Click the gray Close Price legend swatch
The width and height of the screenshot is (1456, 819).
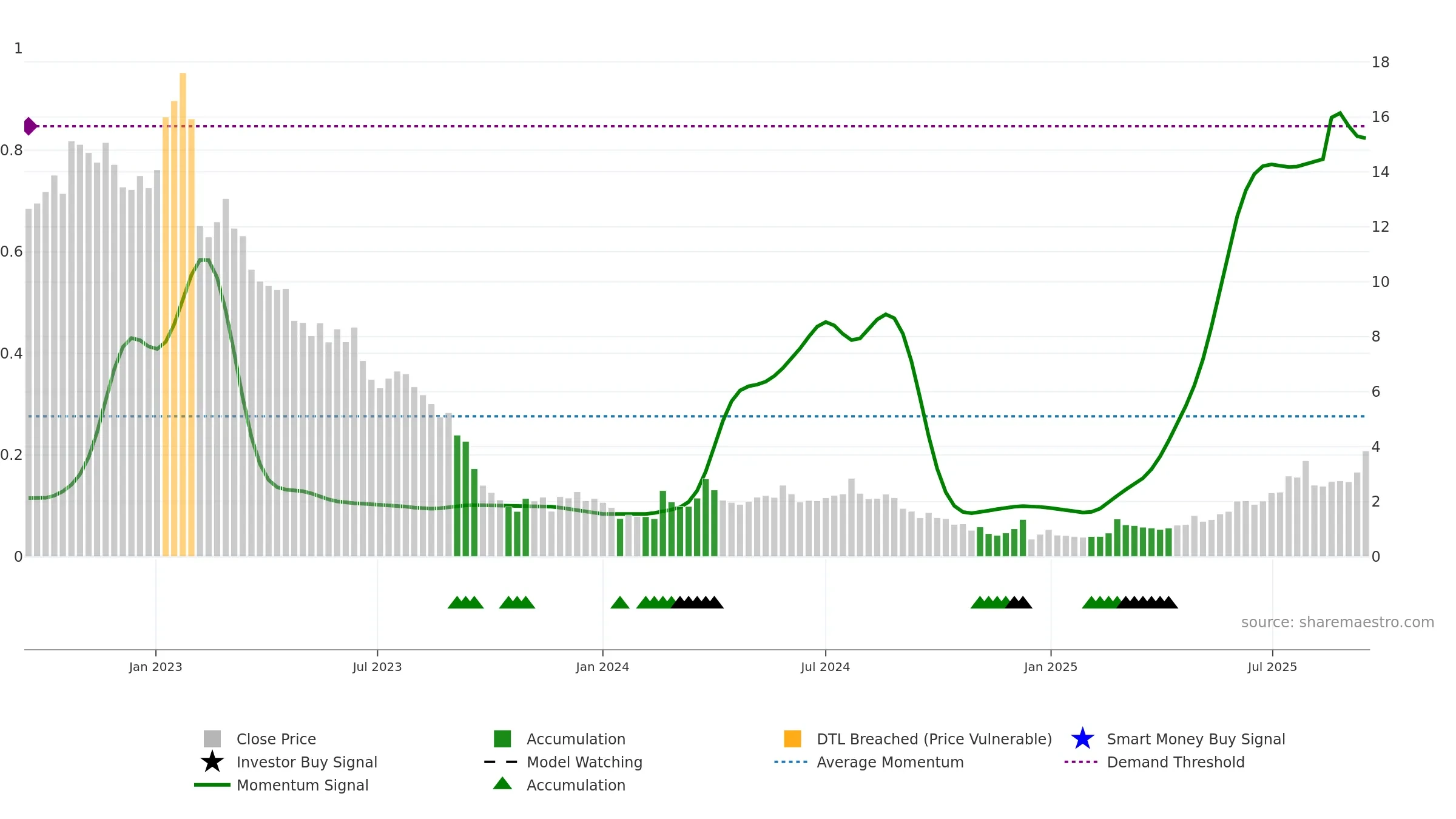click(212, 739)
